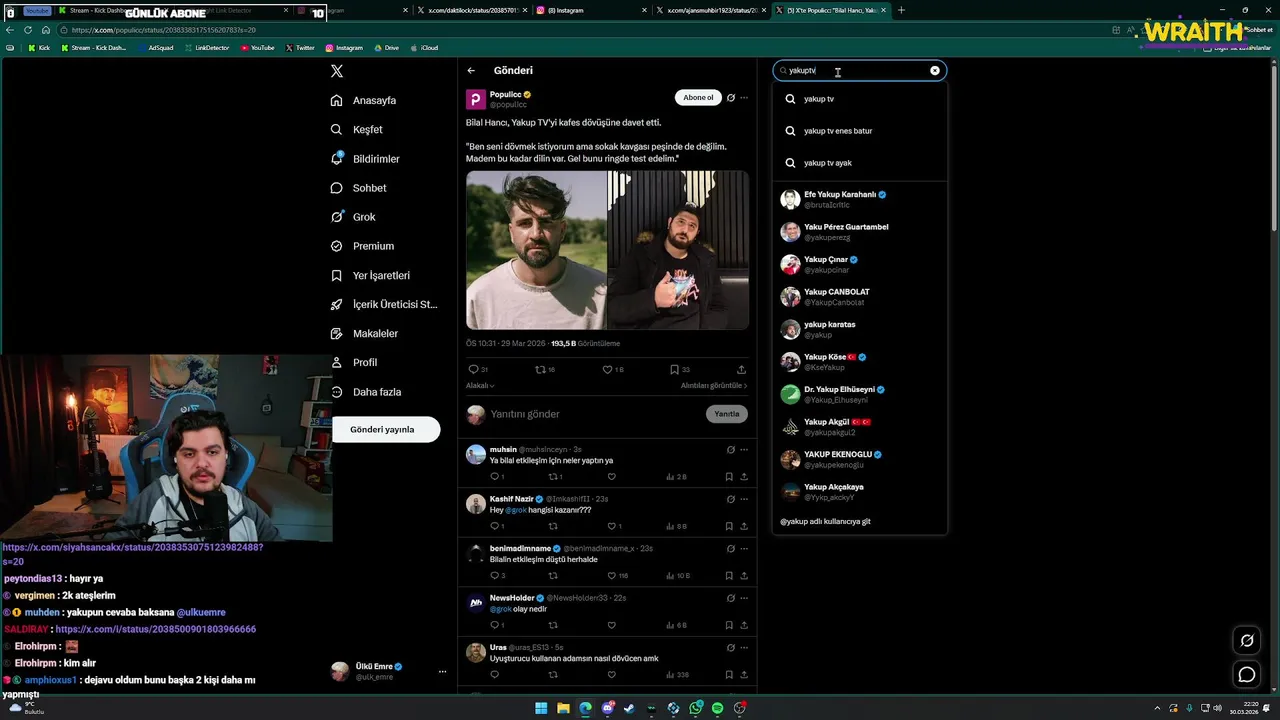Click the search field containing yakuptv
Viewport: 1280px width, 720px height.
pos(858,71)
